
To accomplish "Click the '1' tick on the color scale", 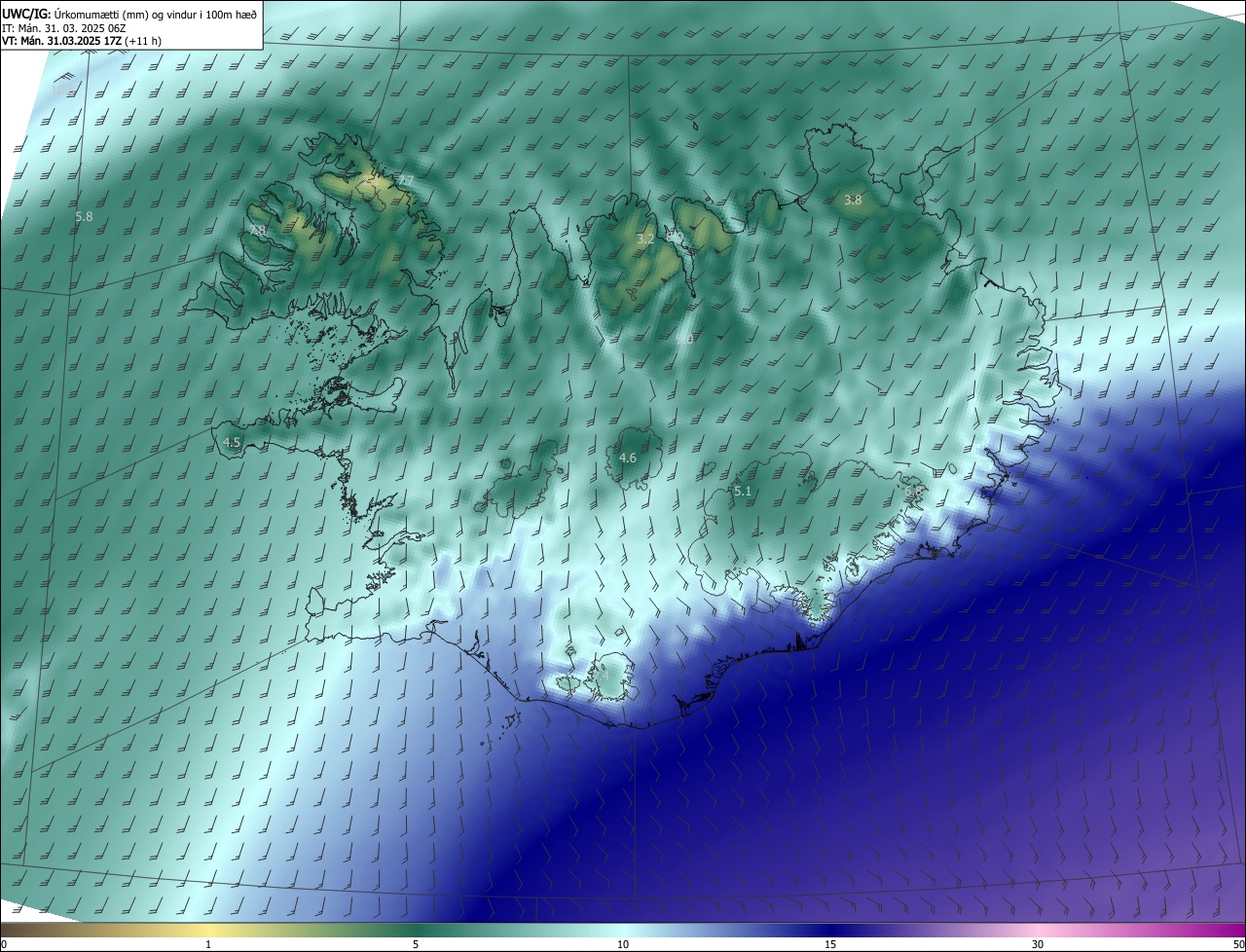I will point(208,944).
